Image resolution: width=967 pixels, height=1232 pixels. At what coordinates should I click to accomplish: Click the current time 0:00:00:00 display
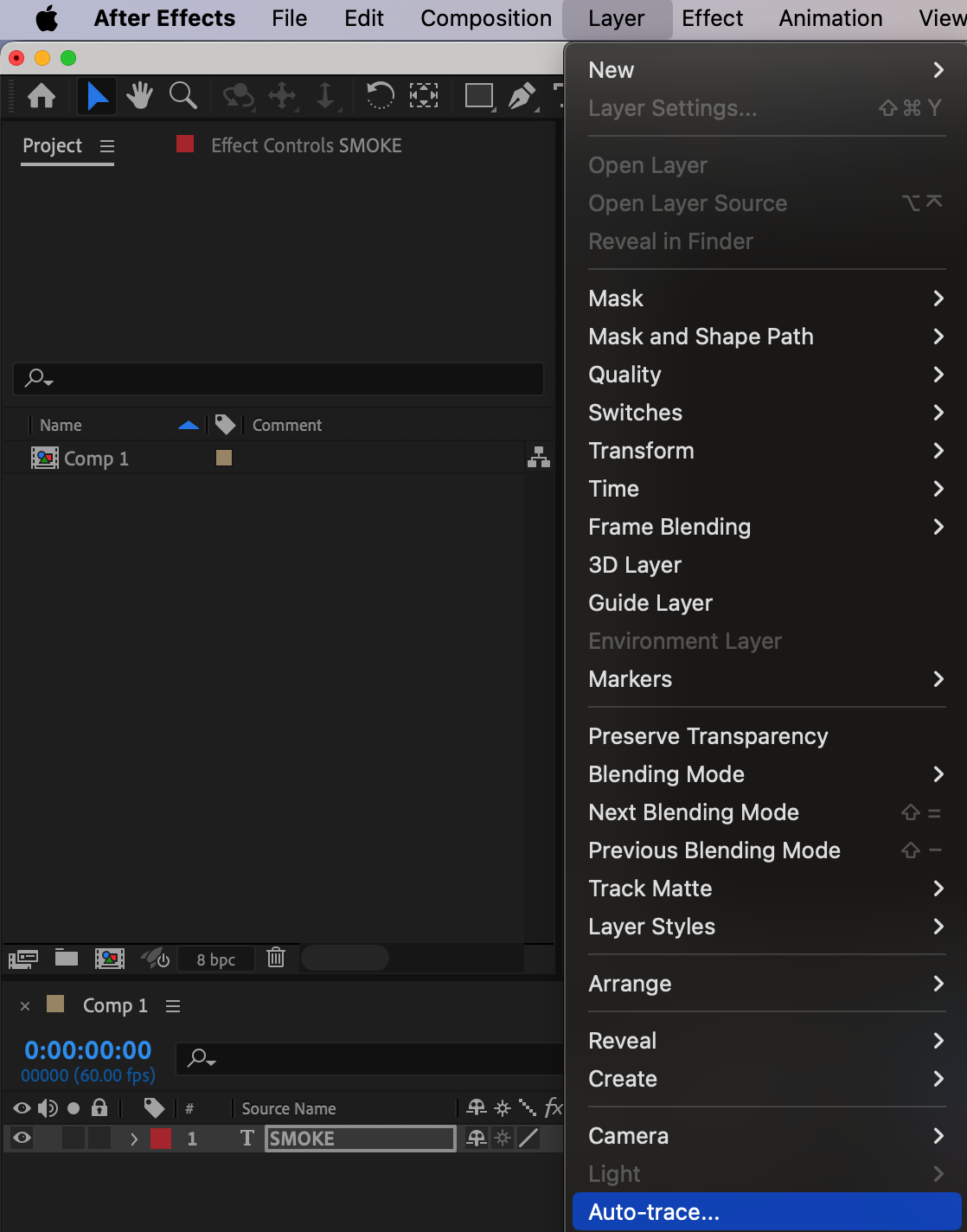coord(88,1049)
